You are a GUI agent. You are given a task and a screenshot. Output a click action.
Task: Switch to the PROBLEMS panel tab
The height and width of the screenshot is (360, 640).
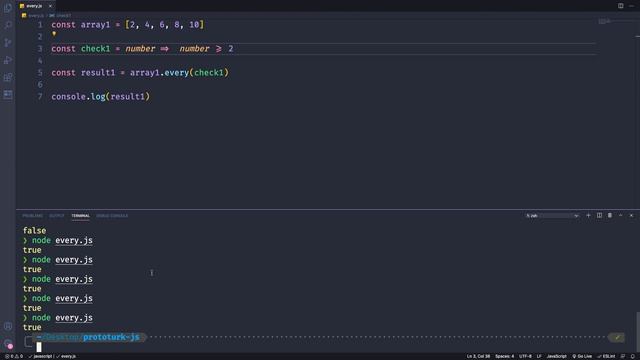(x=32, y=216)
